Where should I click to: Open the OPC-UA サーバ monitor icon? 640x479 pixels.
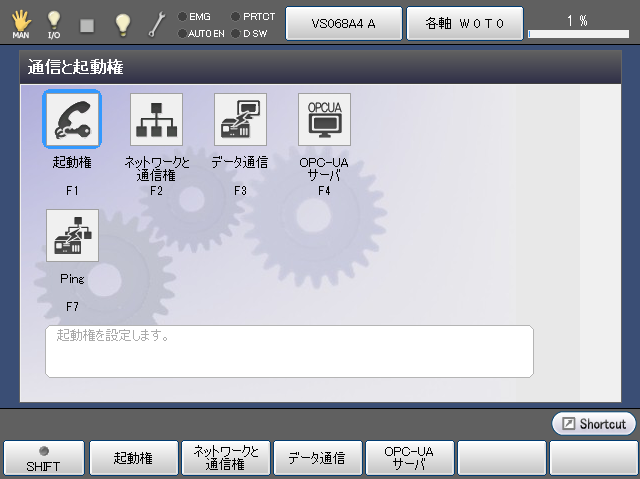coord(324,119)
